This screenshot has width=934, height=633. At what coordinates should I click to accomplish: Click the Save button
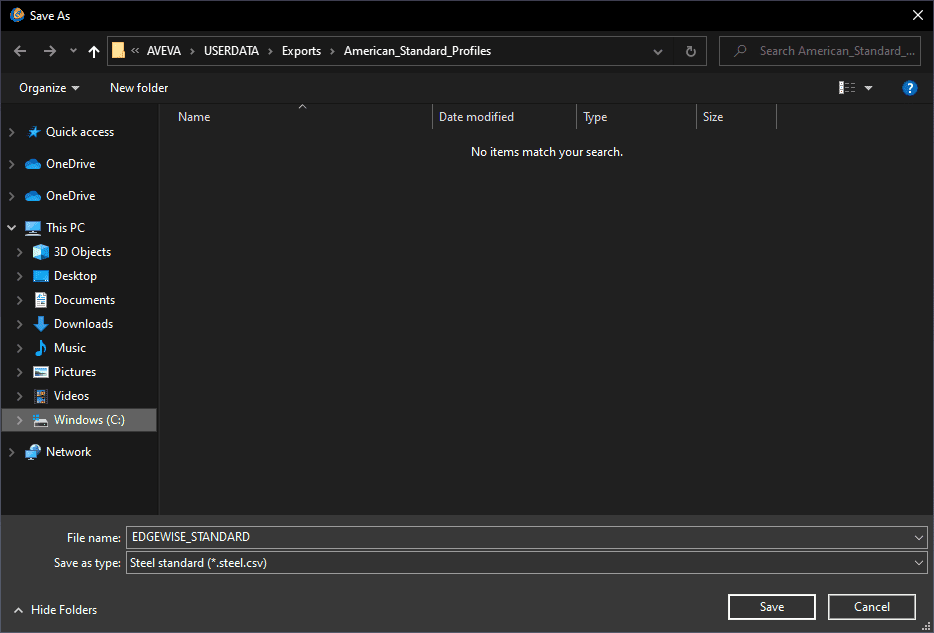click(771, 607)
